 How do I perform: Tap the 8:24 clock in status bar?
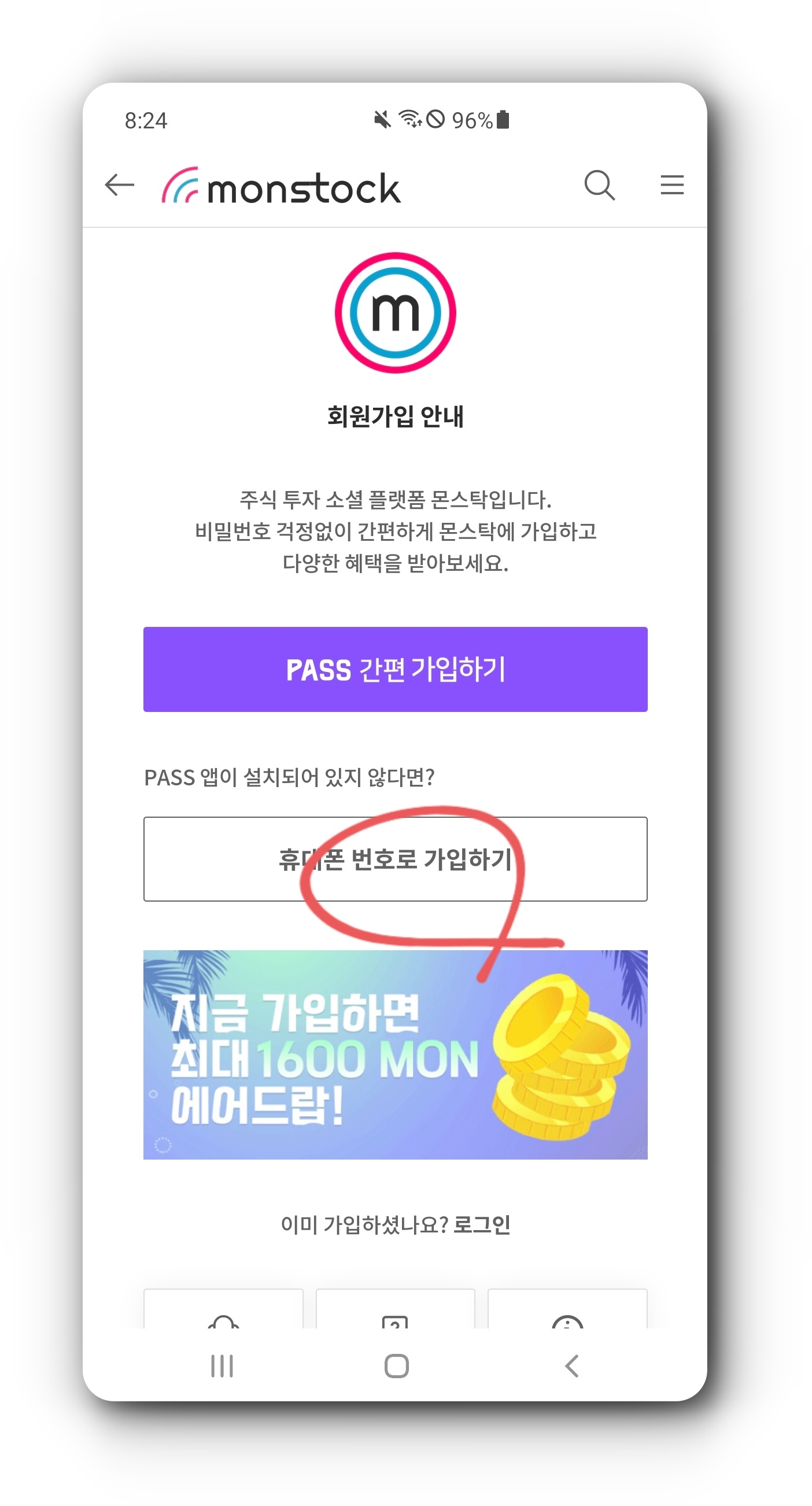tap(146, 120)
